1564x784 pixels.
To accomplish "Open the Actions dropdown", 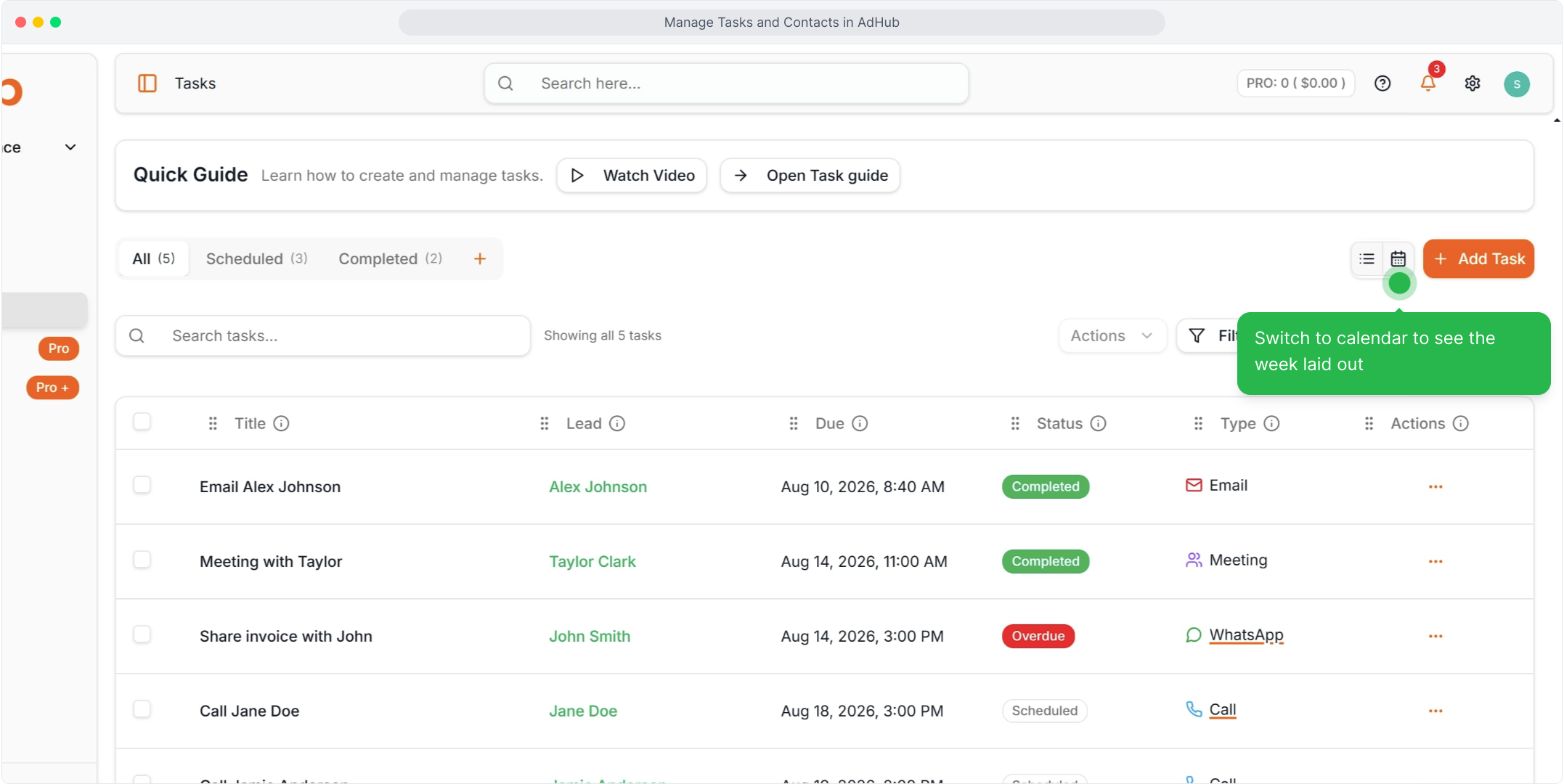I will (1112, 335).
